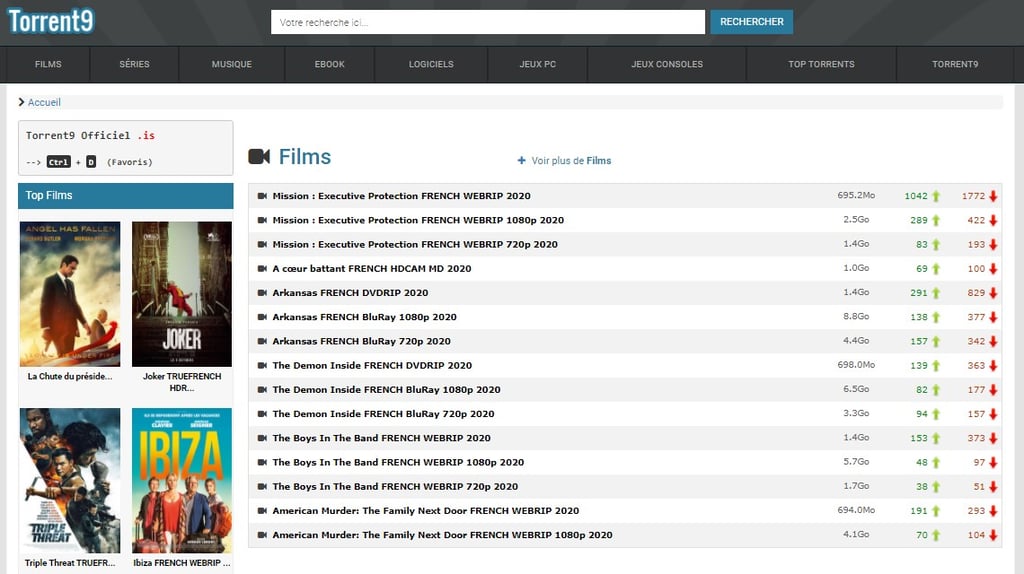This screenshot has height=574, width=1024.
Task: Open The Demon Inside FRENCH BluRay 720p 2020
Action: tap(383, 413)
